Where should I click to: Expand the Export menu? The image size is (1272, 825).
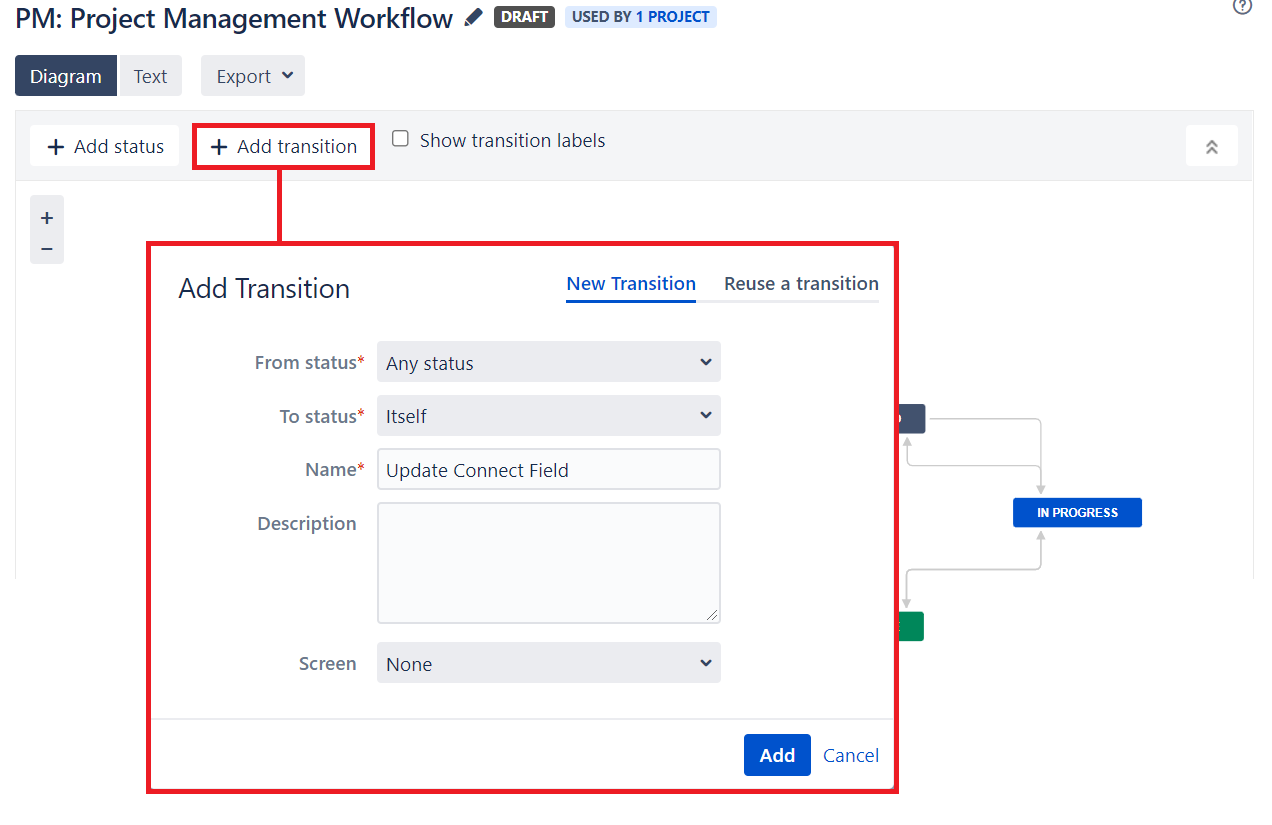click(x=252, y=75)
